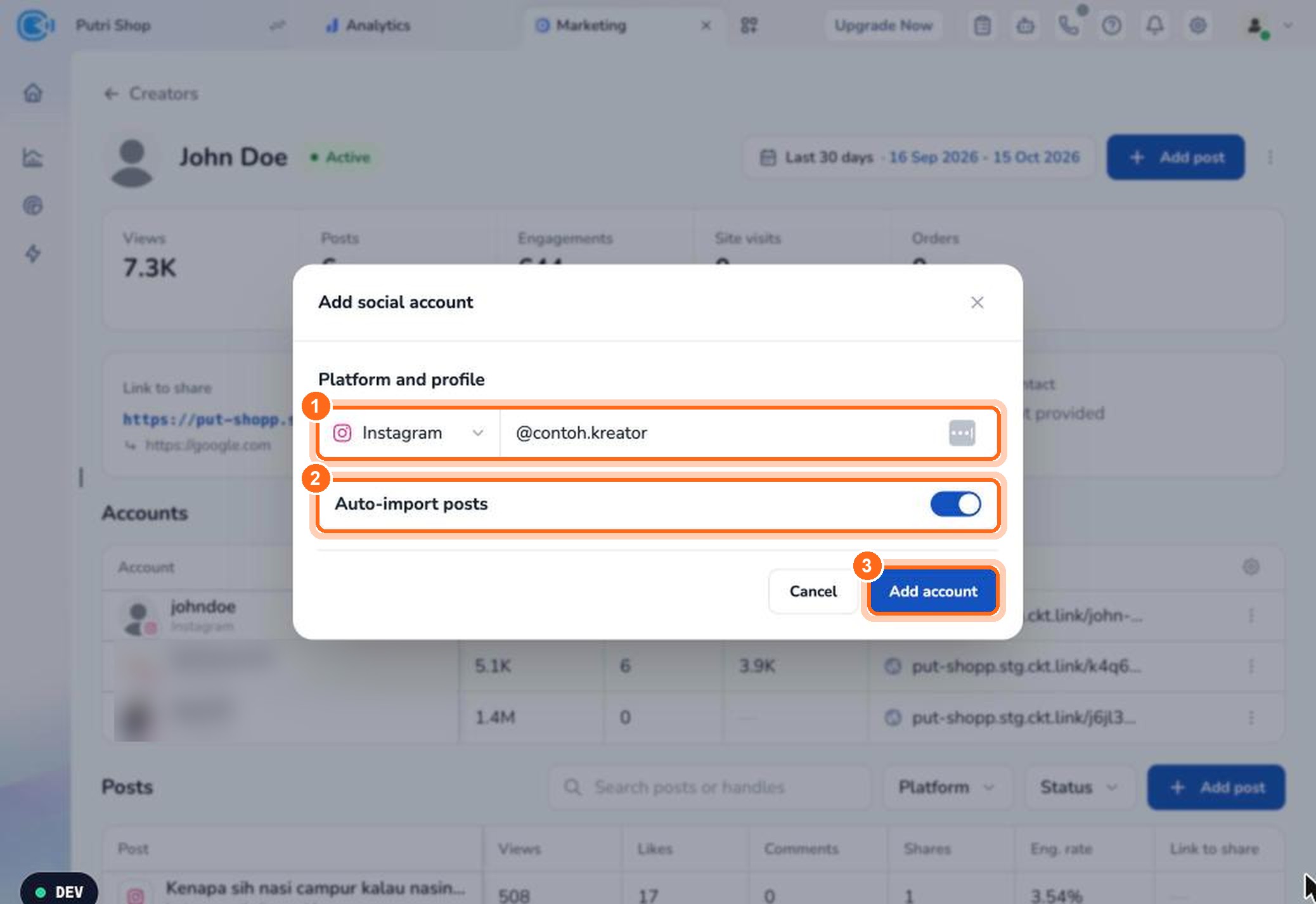Open the Instagram platform dropdown
This screenshot has width=1316, height=904.
[x=409, y=433]
